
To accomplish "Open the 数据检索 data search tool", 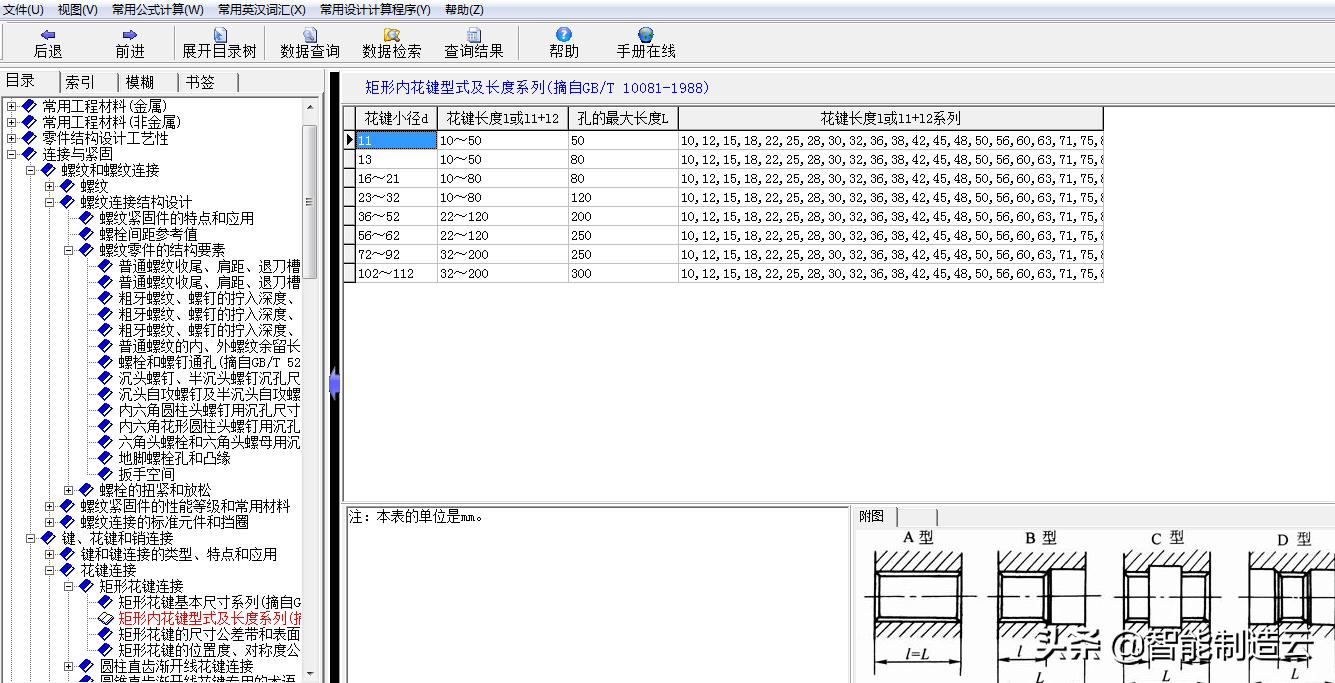I will (391, 35).
